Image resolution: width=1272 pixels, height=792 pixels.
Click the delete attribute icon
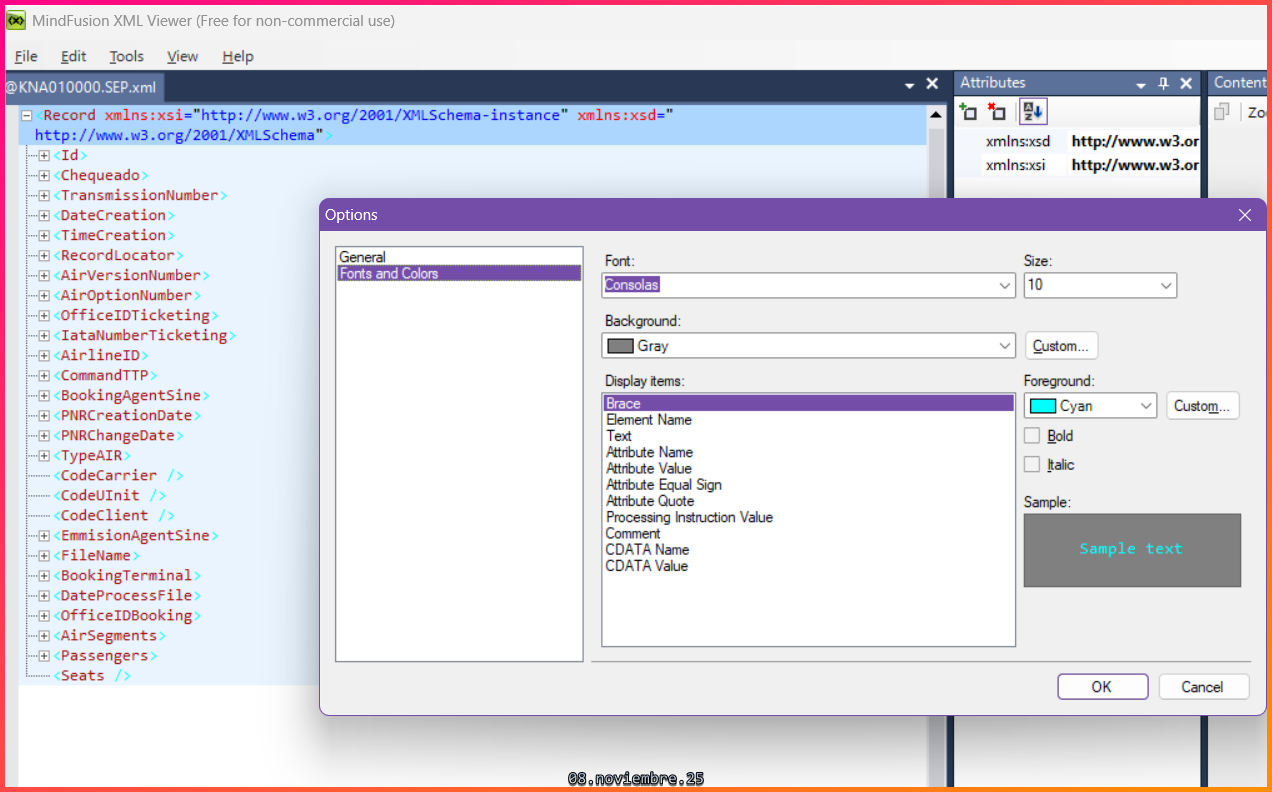click(x=996, y=112)
